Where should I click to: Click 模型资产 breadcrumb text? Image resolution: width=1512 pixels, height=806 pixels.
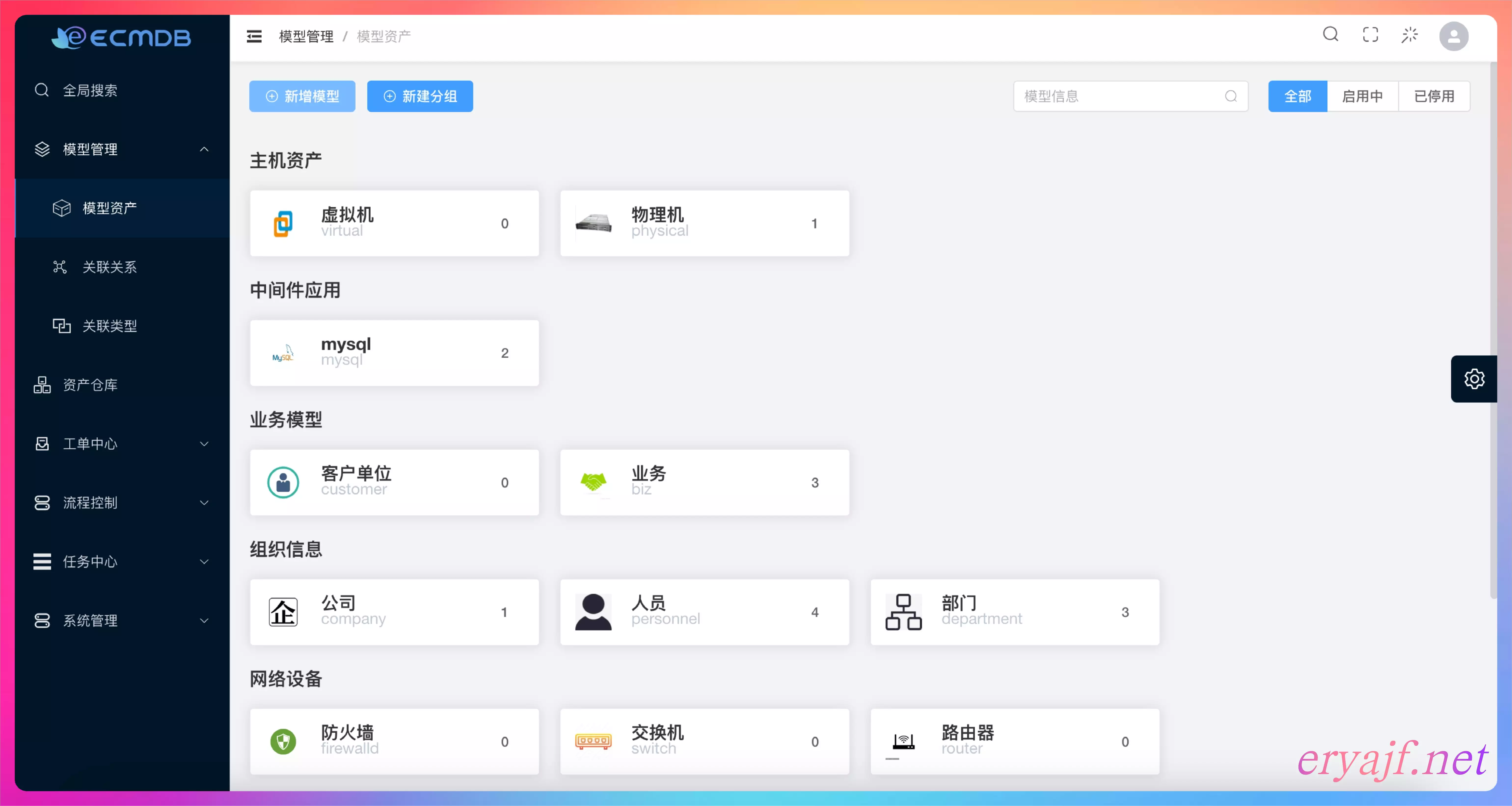tap(384, 36)
